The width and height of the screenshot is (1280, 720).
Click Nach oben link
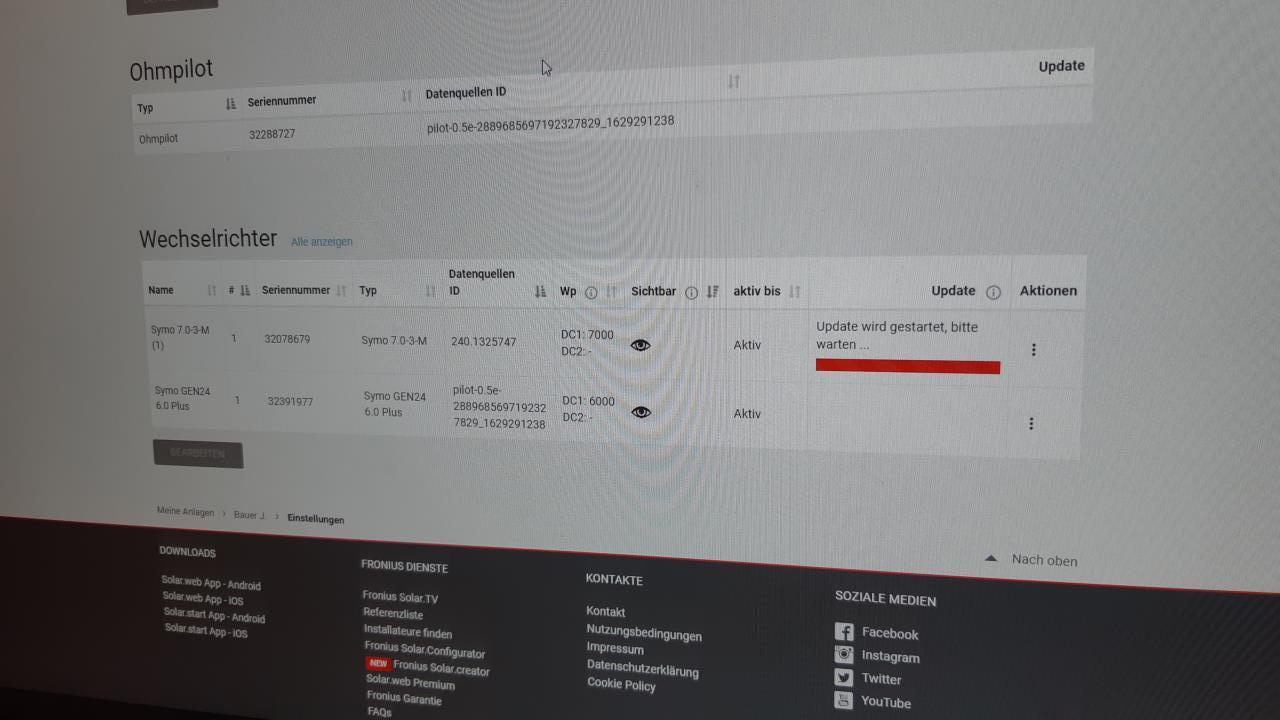1045,560
